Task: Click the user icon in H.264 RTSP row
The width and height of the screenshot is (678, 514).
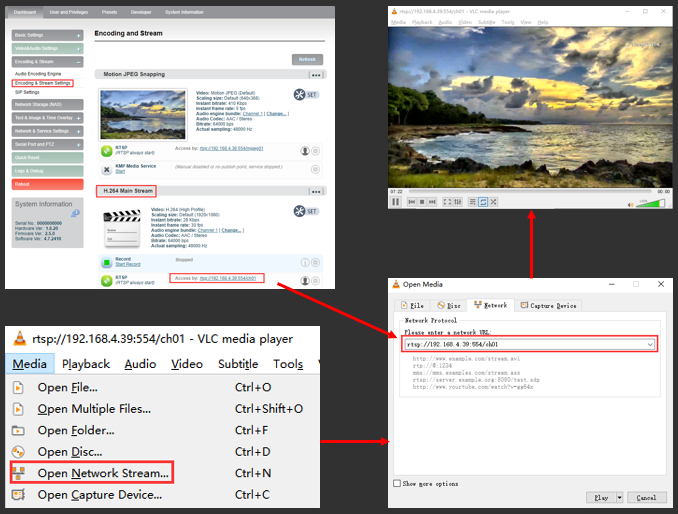Action: pos(305,281)
